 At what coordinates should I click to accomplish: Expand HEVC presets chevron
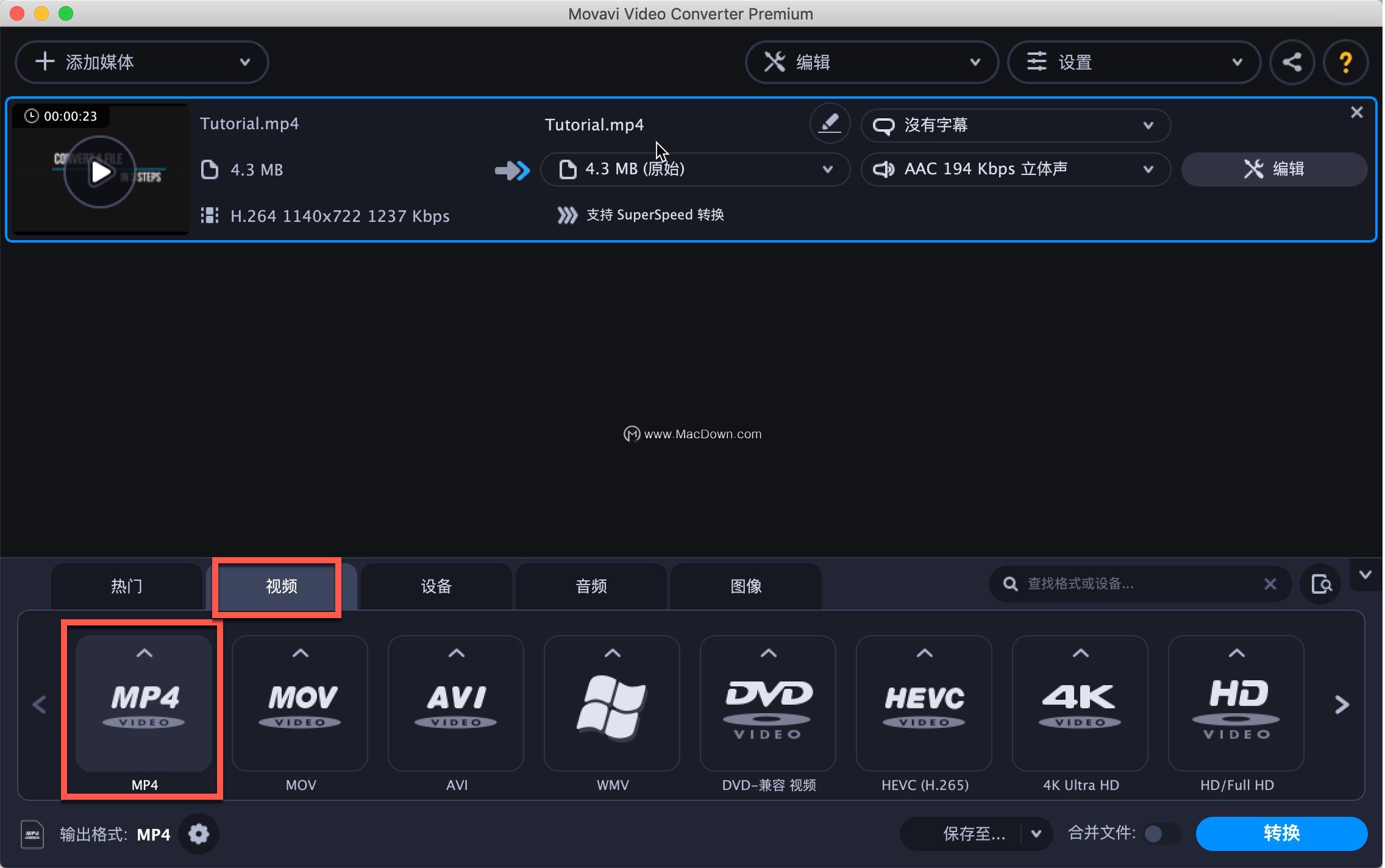click(924, 653)
